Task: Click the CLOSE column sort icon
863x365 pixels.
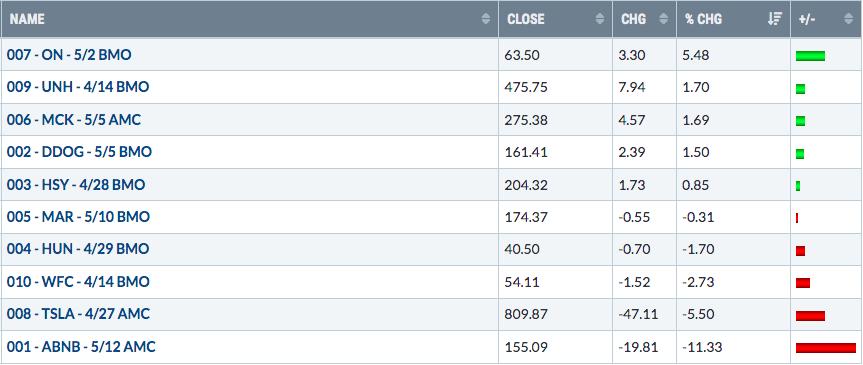Action: [x=600, y=19]
